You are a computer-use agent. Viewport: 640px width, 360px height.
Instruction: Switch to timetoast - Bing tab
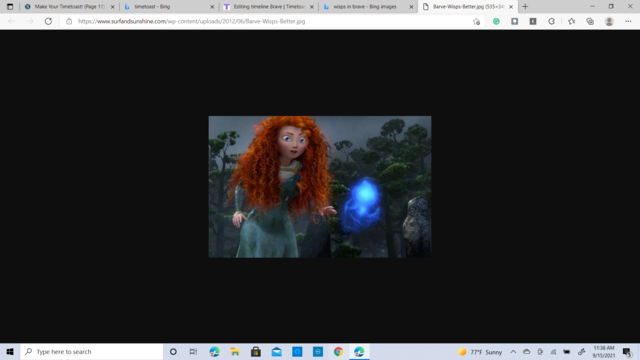click(x=169, y=7)
